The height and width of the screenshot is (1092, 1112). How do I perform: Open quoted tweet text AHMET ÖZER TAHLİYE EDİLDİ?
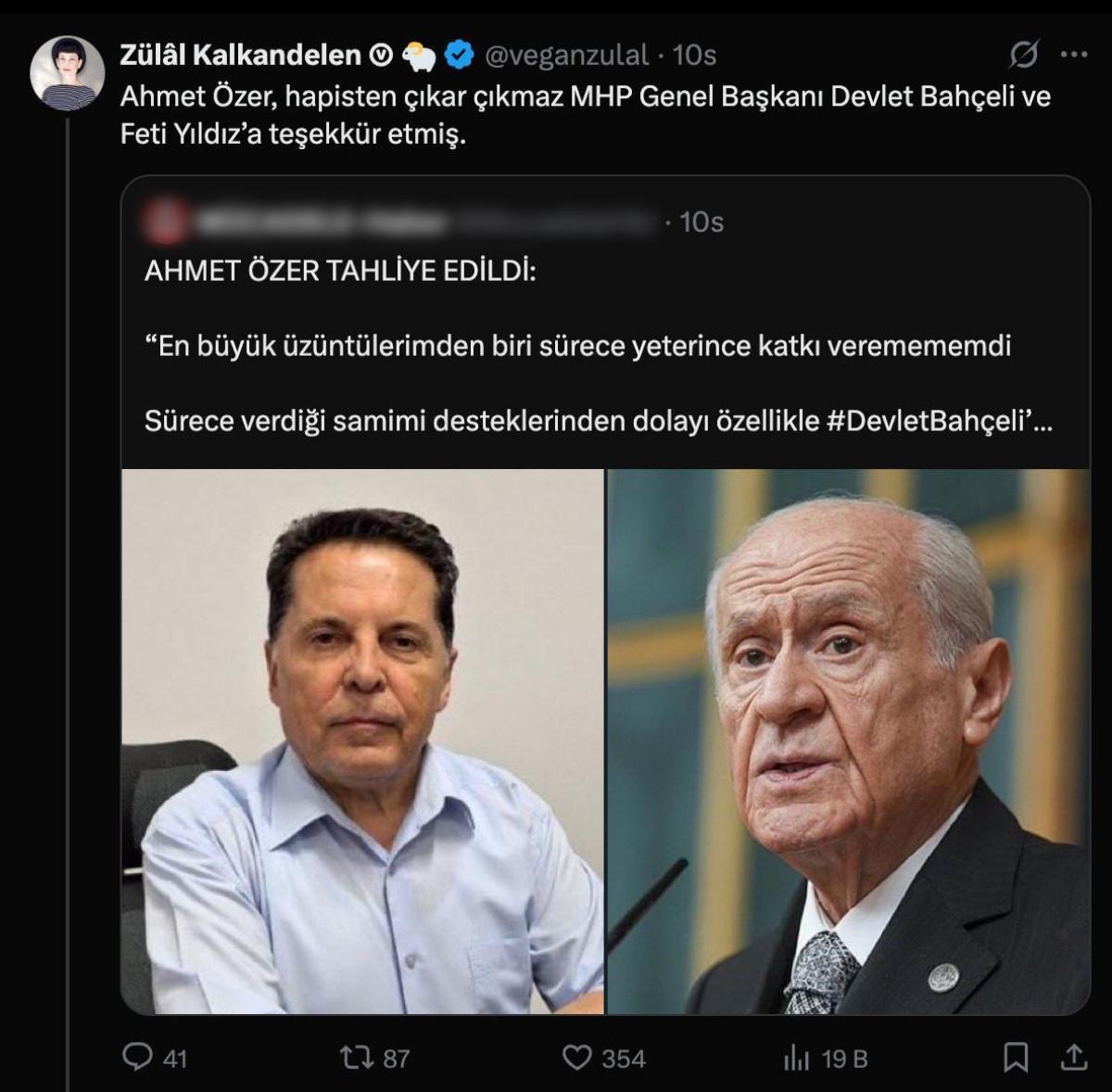click(x=340, y=272)
